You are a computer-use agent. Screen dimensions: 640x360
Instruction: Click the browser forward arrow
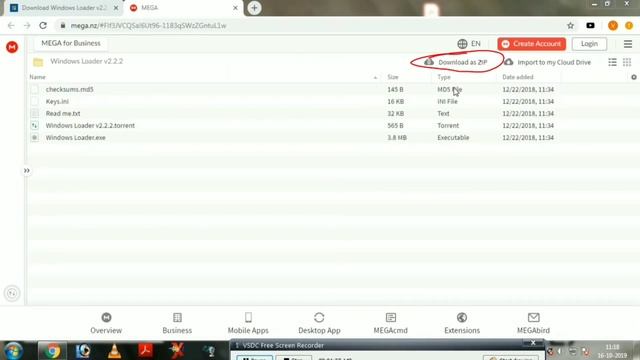27,25
